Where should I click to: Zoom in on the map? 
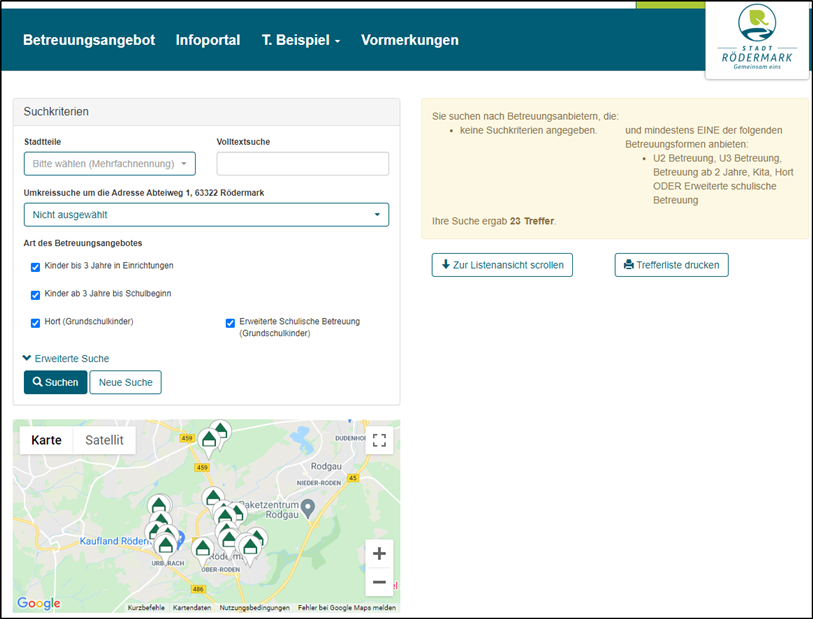pyautogui.click(x=379, y=553)
